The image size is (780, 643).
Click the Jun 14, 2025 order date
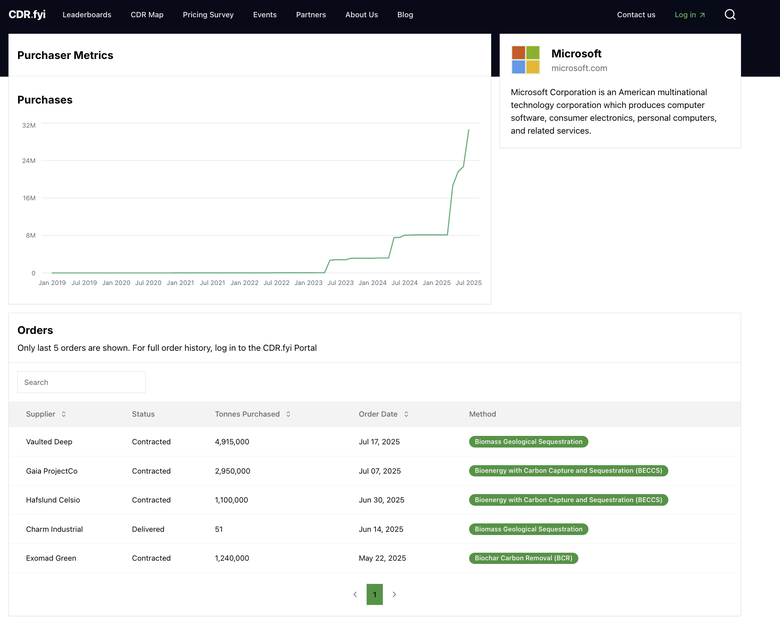click(381, 529)
